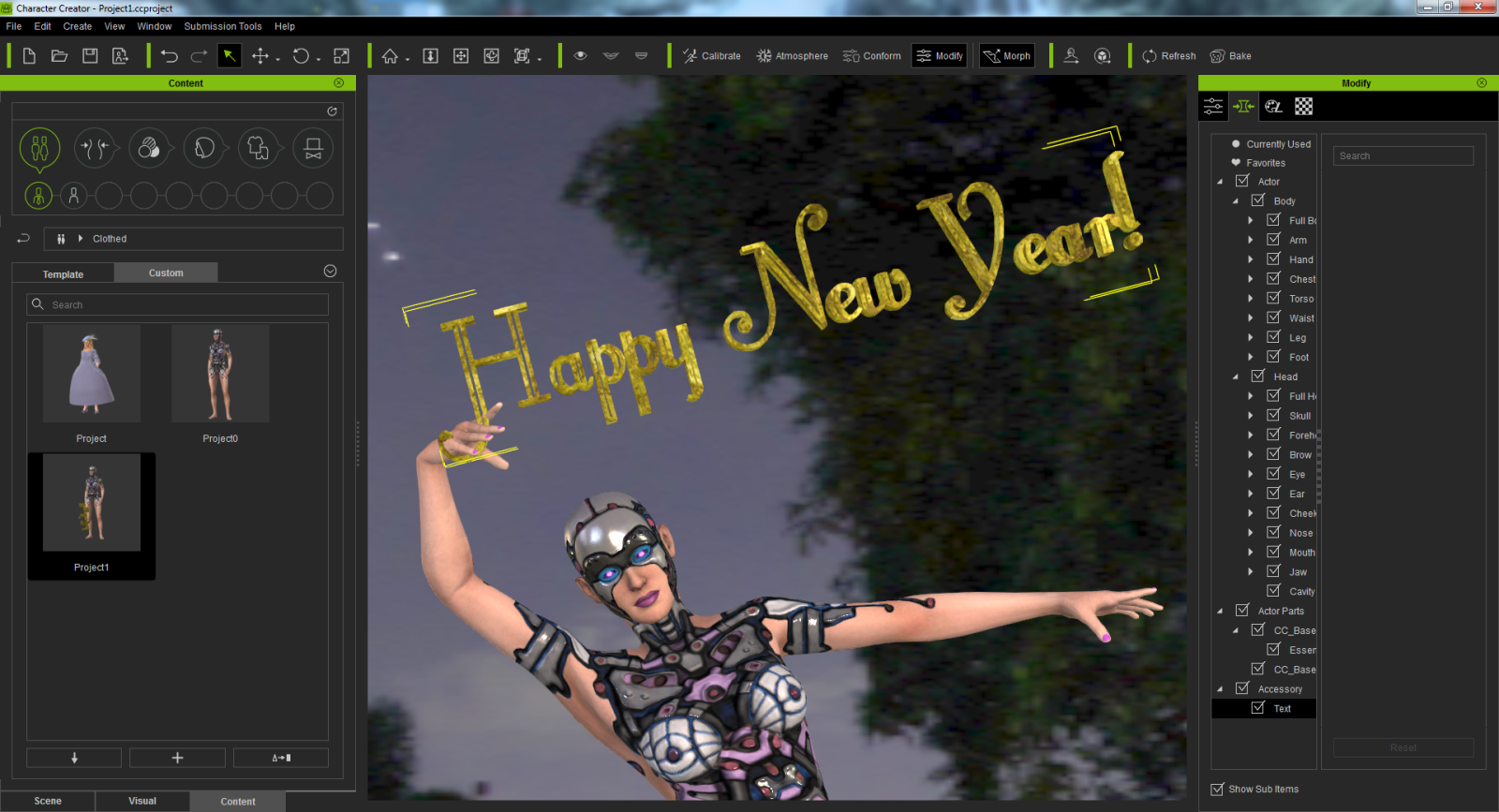Expand the Leg tree node
The height and width of the screenshot is (812, 1499).
pos(1250,337)
